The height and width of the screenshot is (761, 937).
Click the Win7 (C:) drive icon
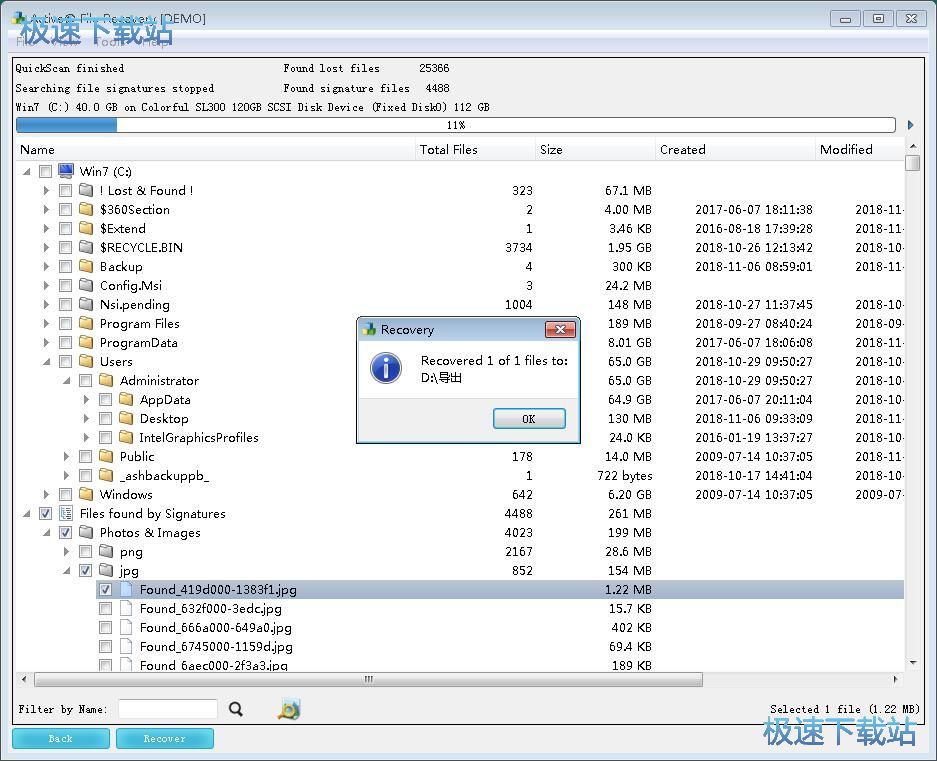(66, 171)
